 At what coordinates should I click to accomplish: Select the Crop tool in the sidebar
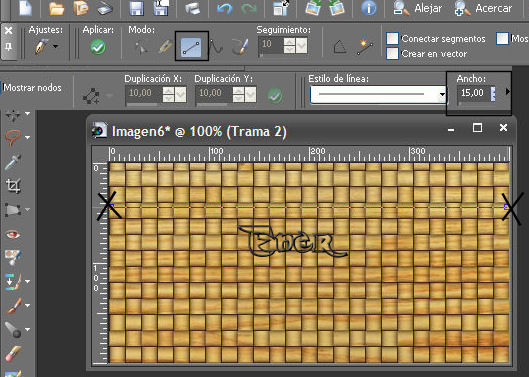pos(13,186)
